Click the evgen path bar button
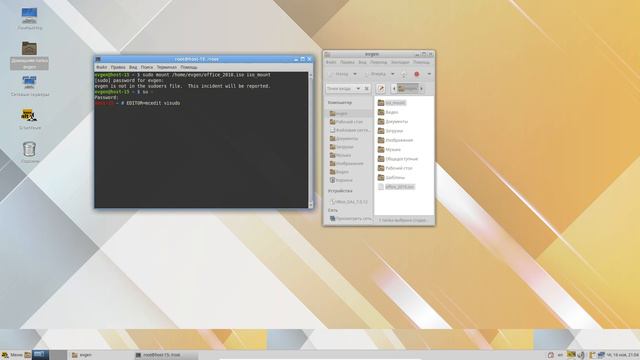 (408, 89)
